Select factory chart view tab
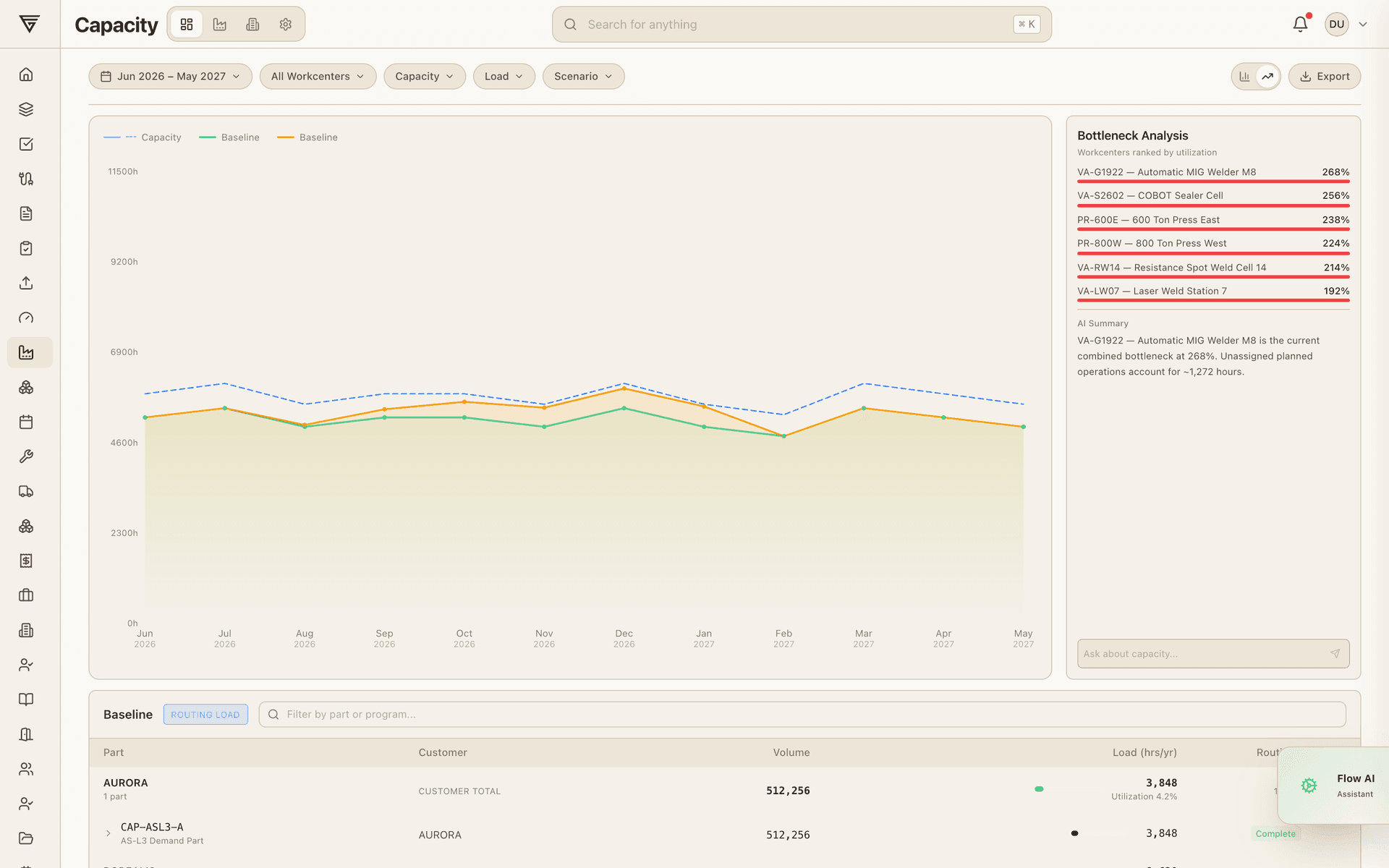 220,25
